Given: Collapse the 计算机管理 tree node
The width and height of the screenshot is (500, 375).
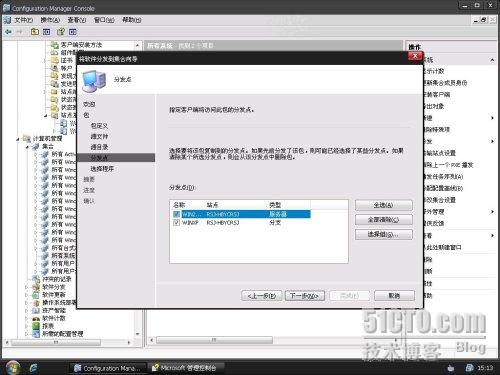Looking at the screenshot, I should tap(18, 139).
